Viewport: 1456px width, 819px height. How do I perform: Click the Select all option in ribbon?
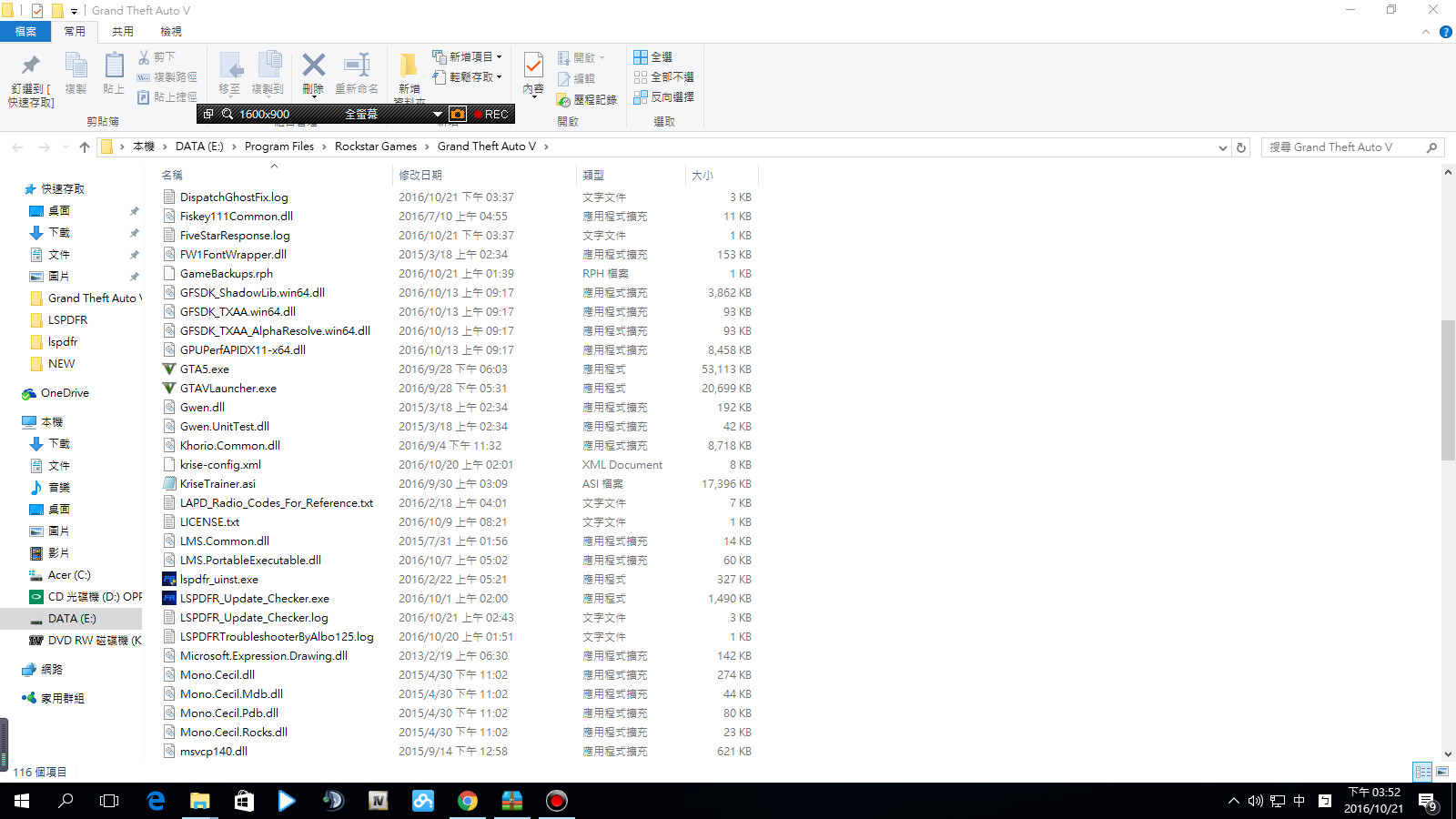tap(653, 56)
